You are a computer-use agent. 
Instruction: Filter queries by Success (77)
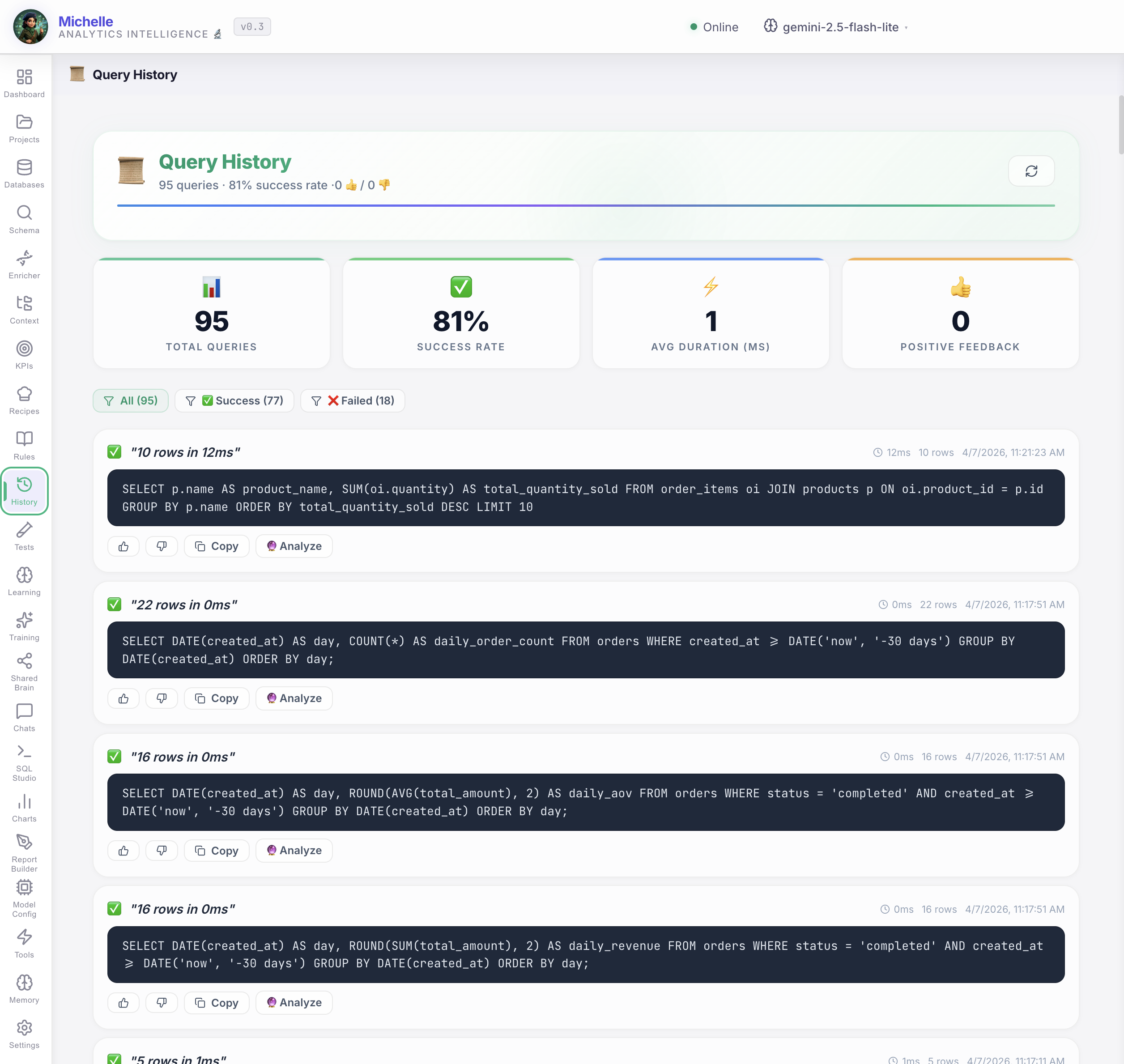[234, 400]
